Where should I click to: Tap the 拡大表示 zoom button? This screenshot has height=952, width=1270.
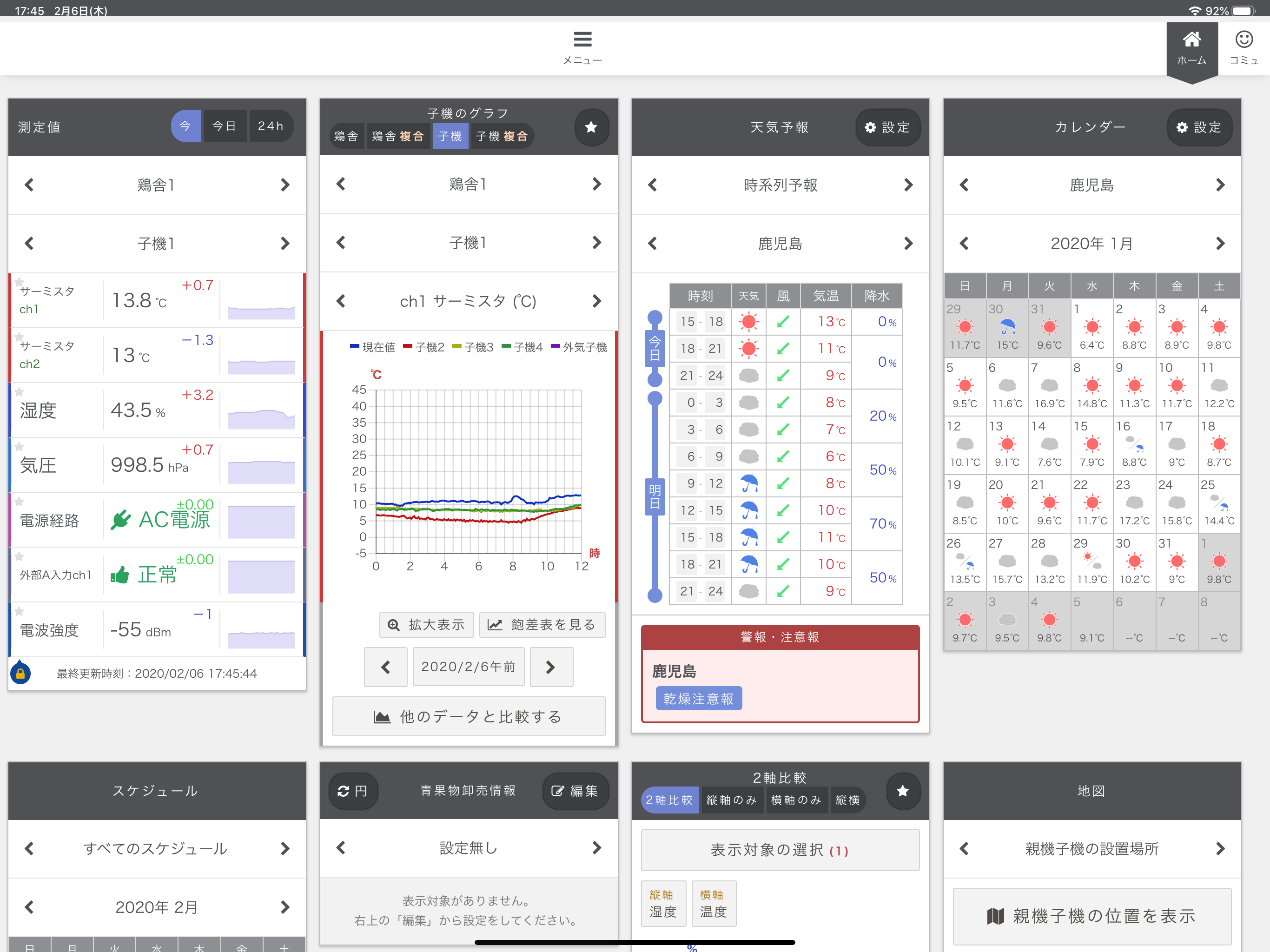click(x=426, y=625)
